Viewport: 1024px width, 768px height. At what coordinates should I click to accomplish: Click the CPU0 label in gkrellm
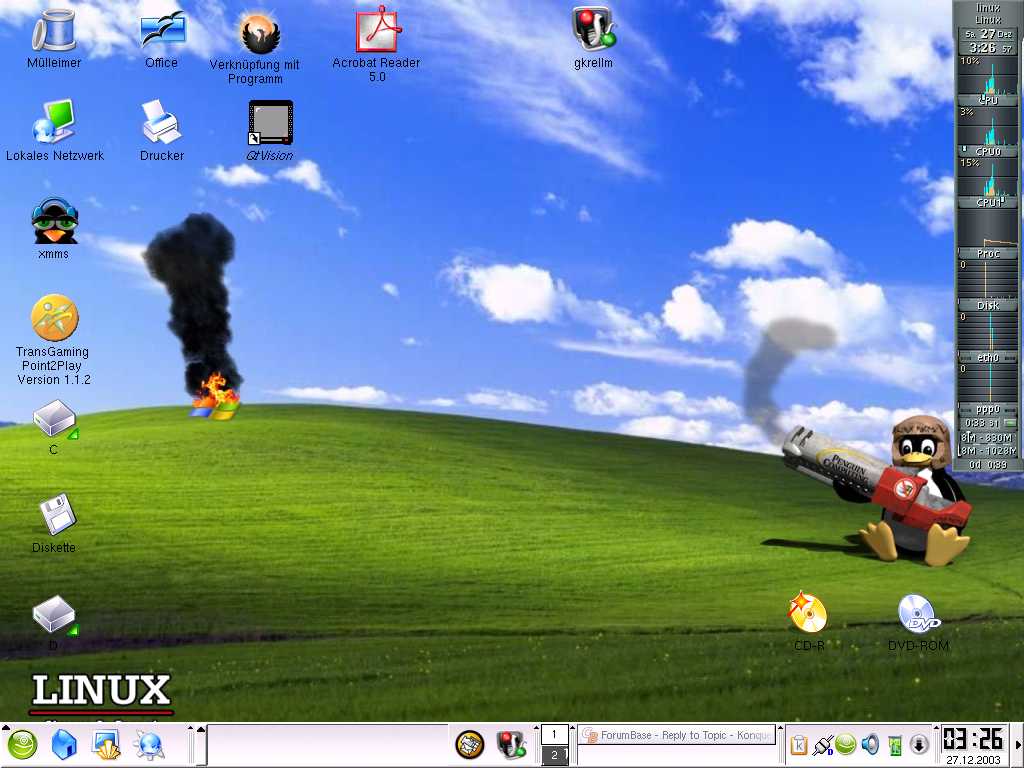click(x=987, y=152)
